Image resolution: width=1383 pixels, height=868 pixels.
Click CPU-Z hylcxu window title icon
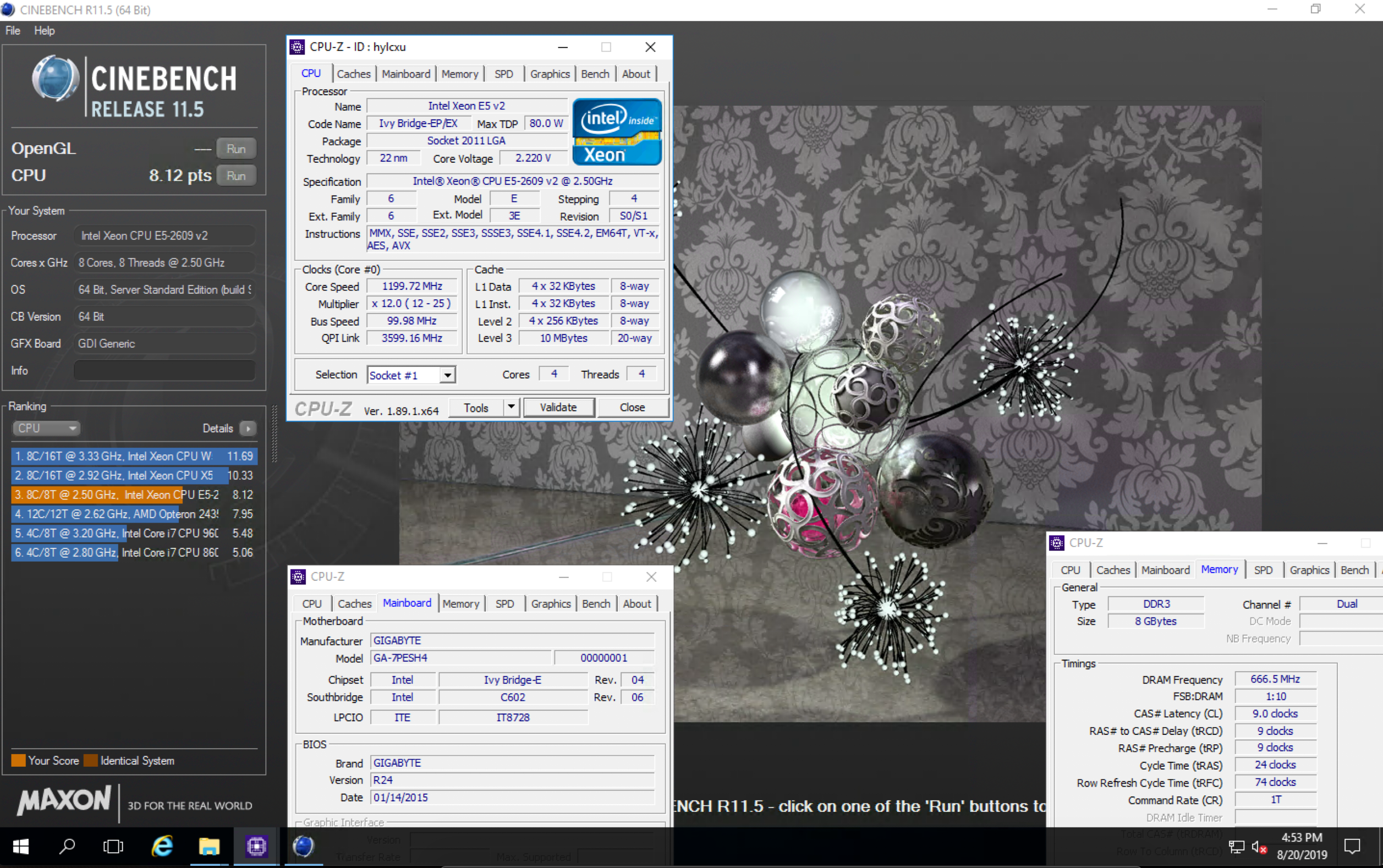(x=298, y=47)
